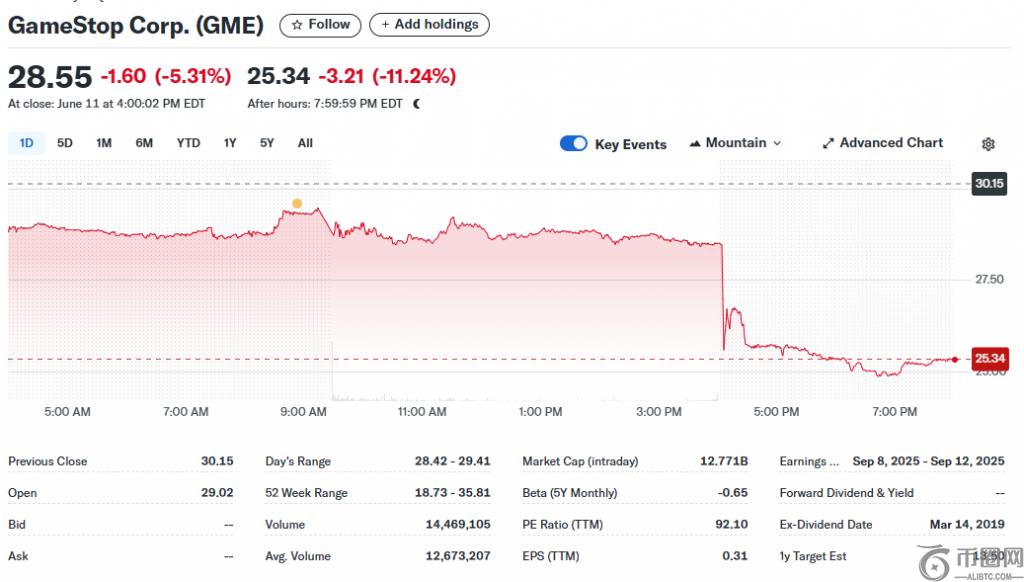Click the after-hours moon icon

tap(417, 103)
